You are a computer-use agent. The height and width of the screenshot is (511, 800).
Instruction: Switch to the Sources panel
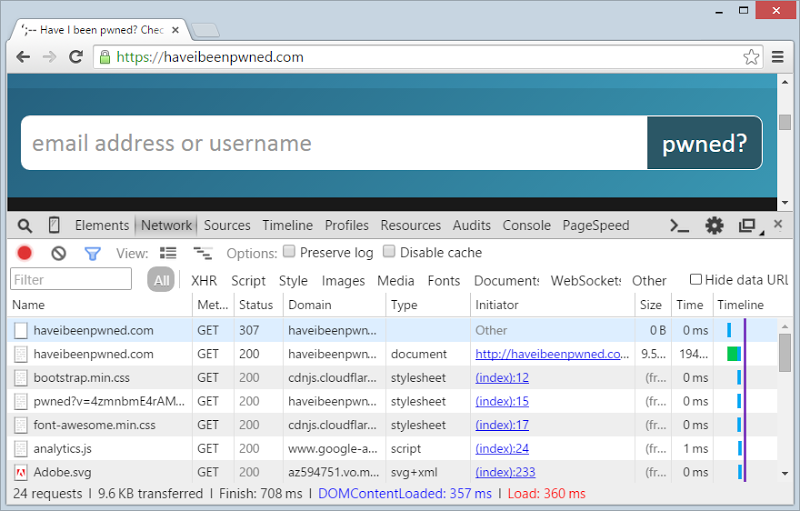click(x=227, y=225)
